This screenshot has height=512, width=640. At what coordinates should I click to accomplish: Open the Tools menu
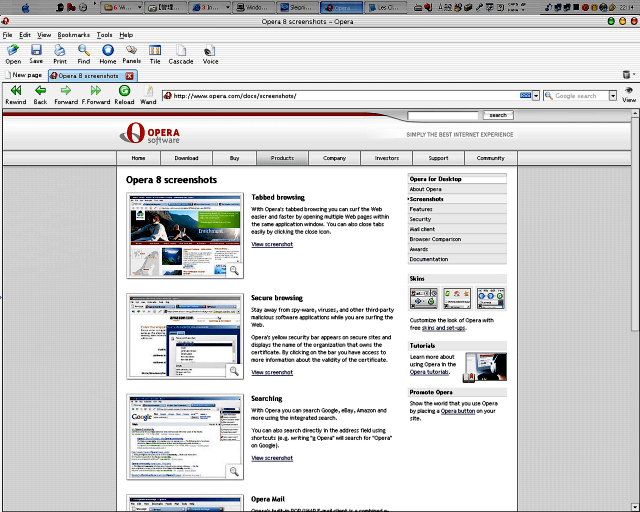[104, 35]
